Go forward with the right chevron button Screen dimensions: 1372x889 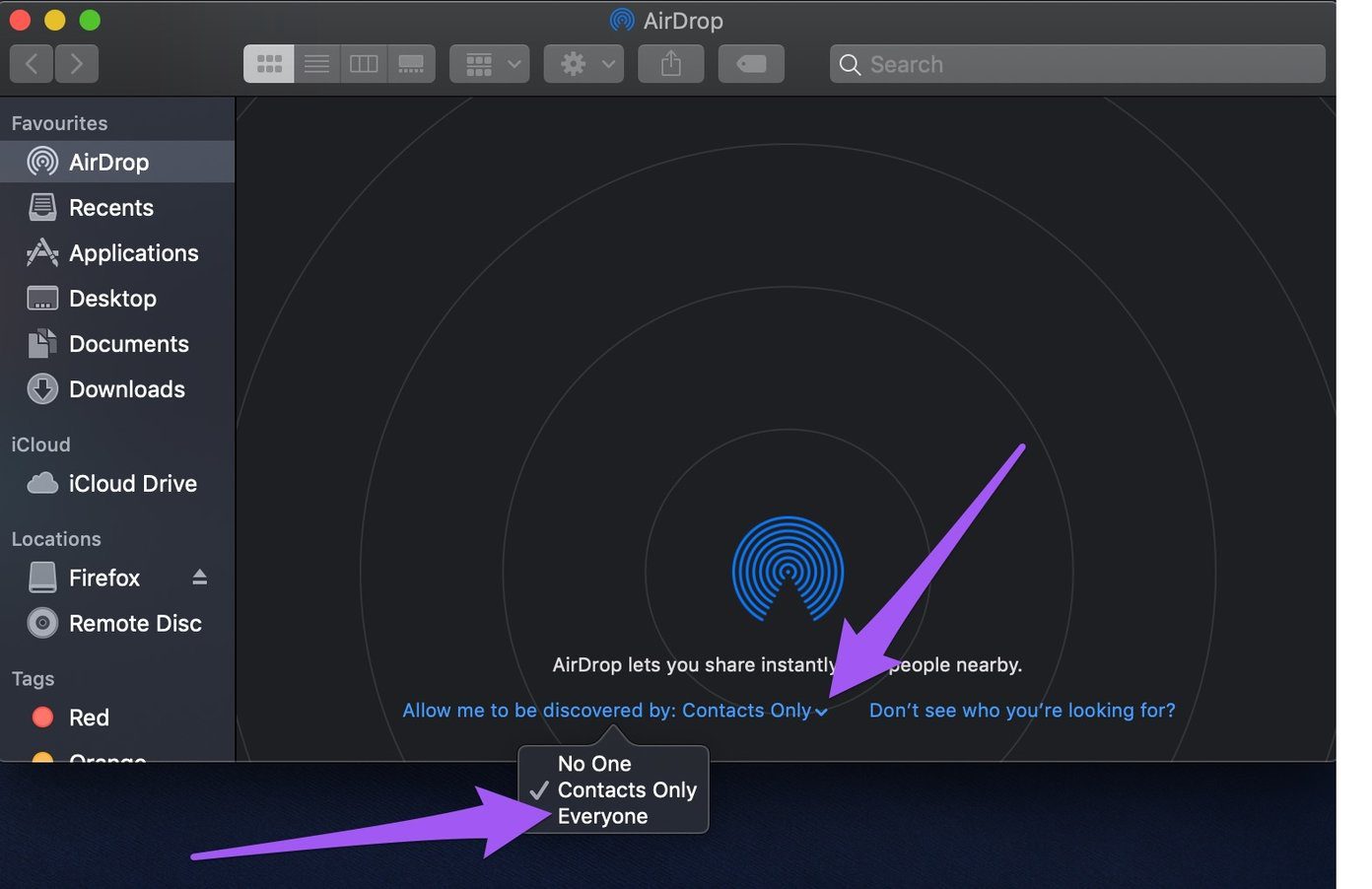(x=77, y=64)
